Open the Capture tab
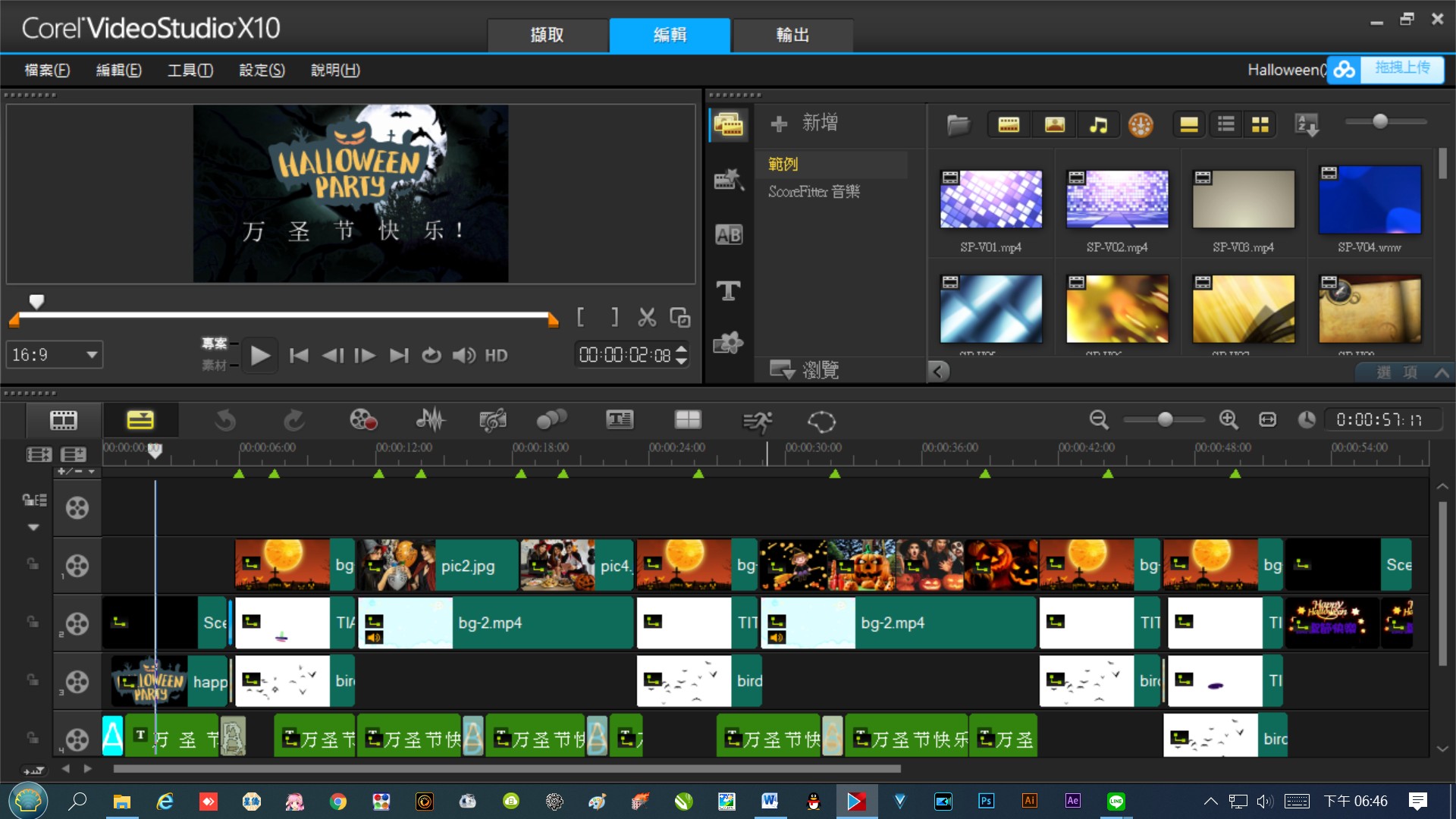The image size is (1456, 819). click(x=548, y=35)
